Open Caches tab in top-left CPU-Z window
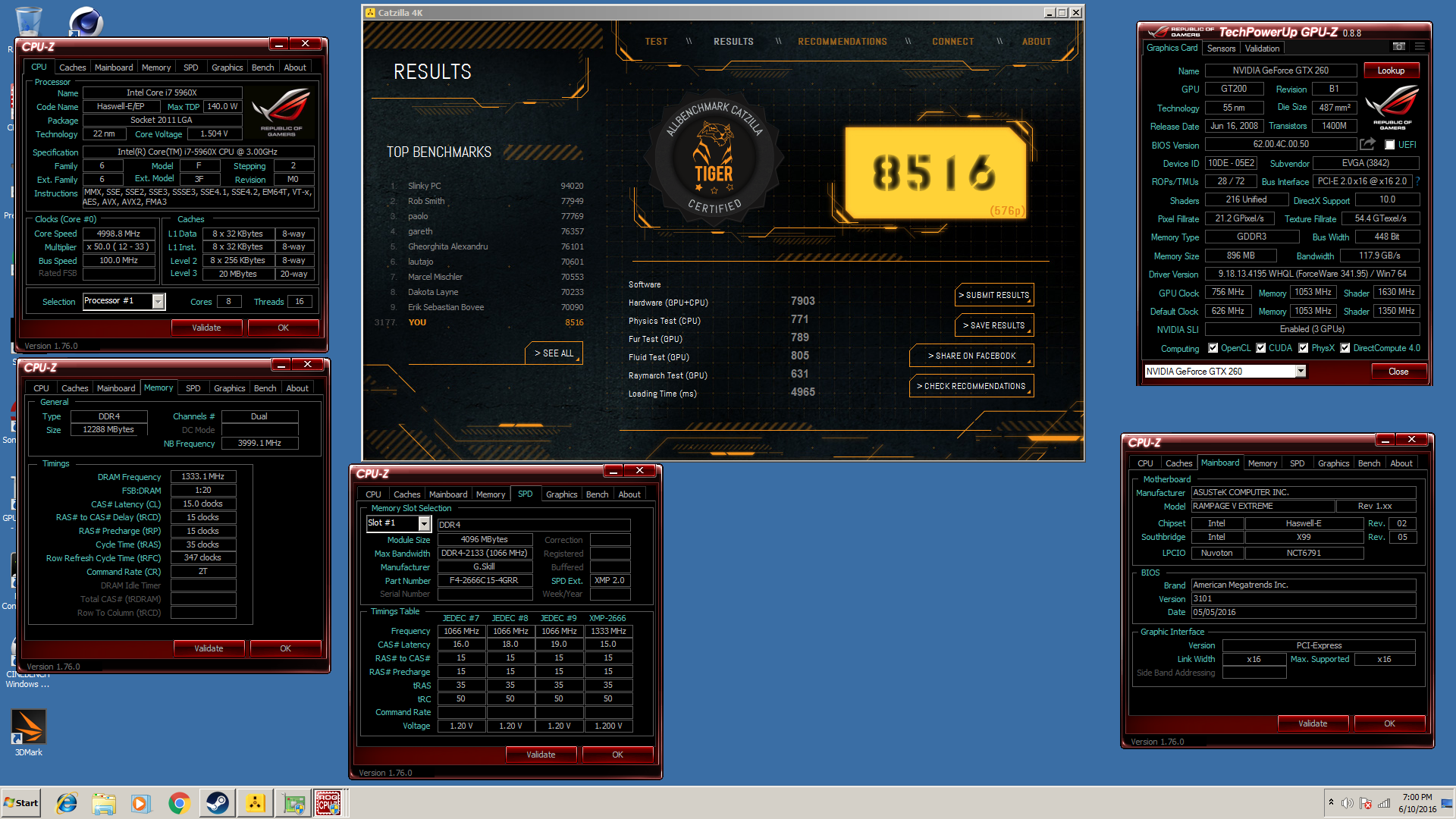1456x819 pixels. click(x=73, y=67)
